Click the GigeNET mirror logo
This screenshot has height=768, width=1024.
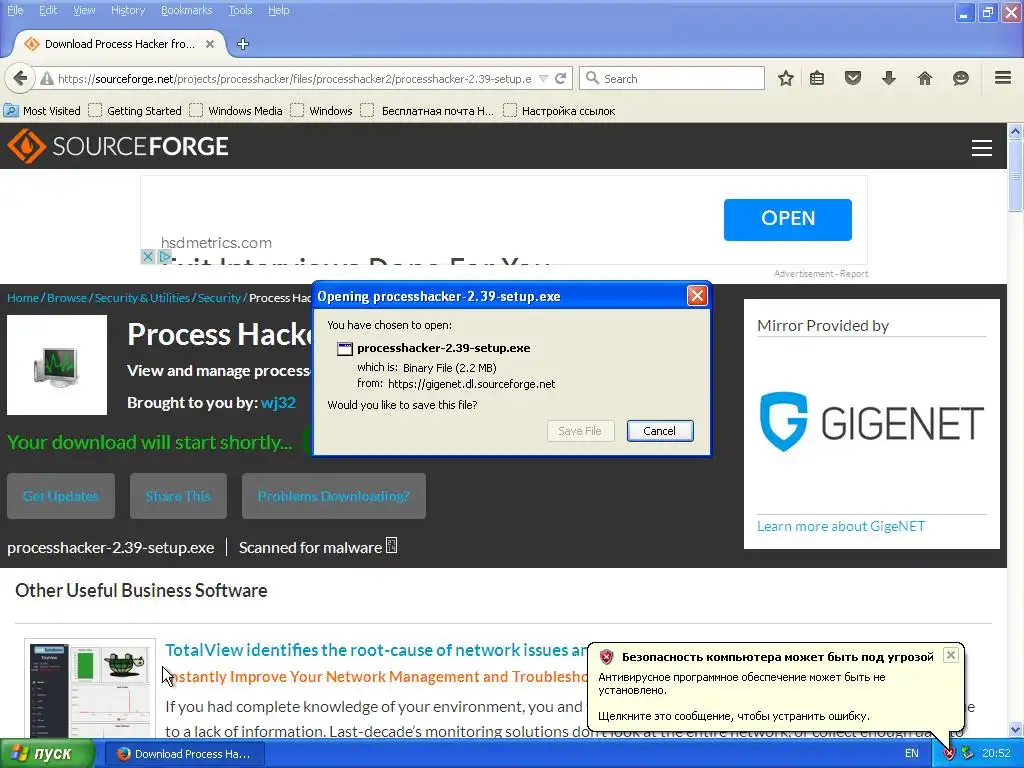(x=872, y=422)
